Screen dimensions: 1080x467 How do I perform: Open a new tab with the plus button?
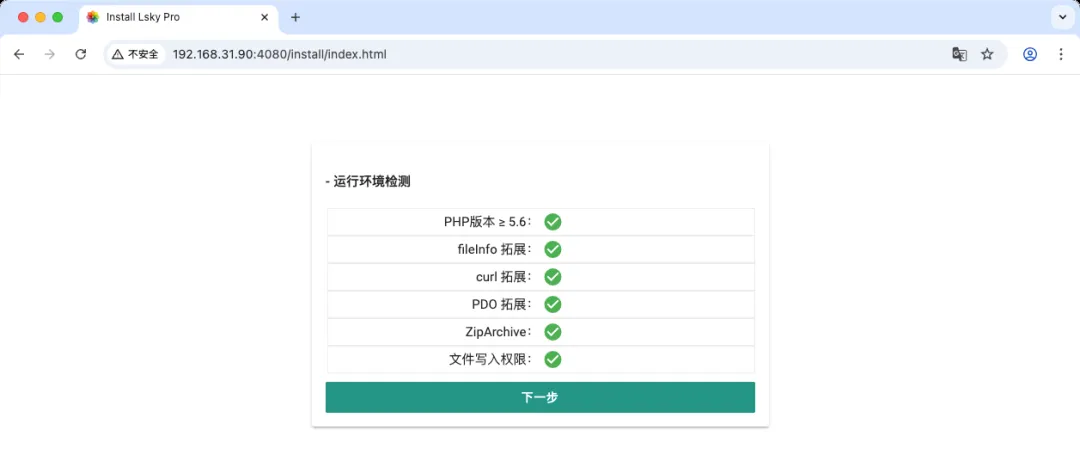pyautogui.click(x=295, y=17)
